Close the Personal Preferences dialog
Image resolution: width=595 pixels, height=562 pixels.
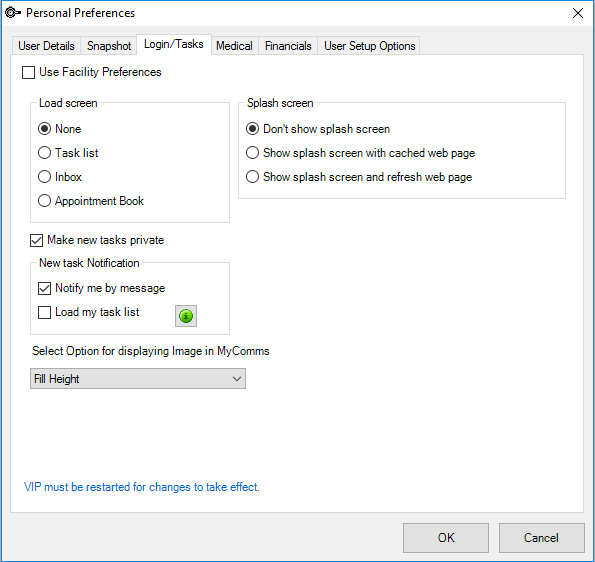[x=578, y=13]
